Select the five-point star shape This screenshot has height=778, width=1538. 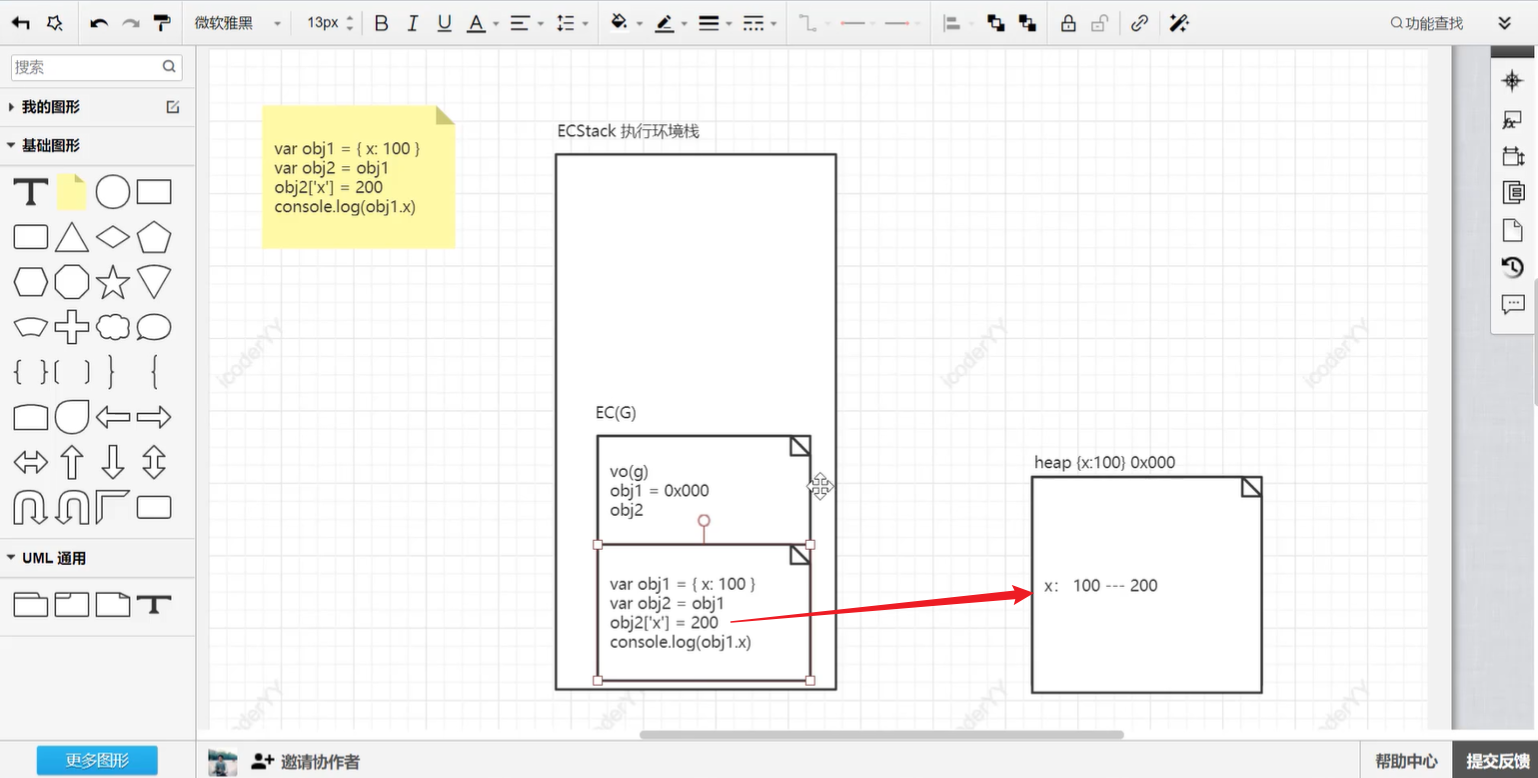(113, 282)
